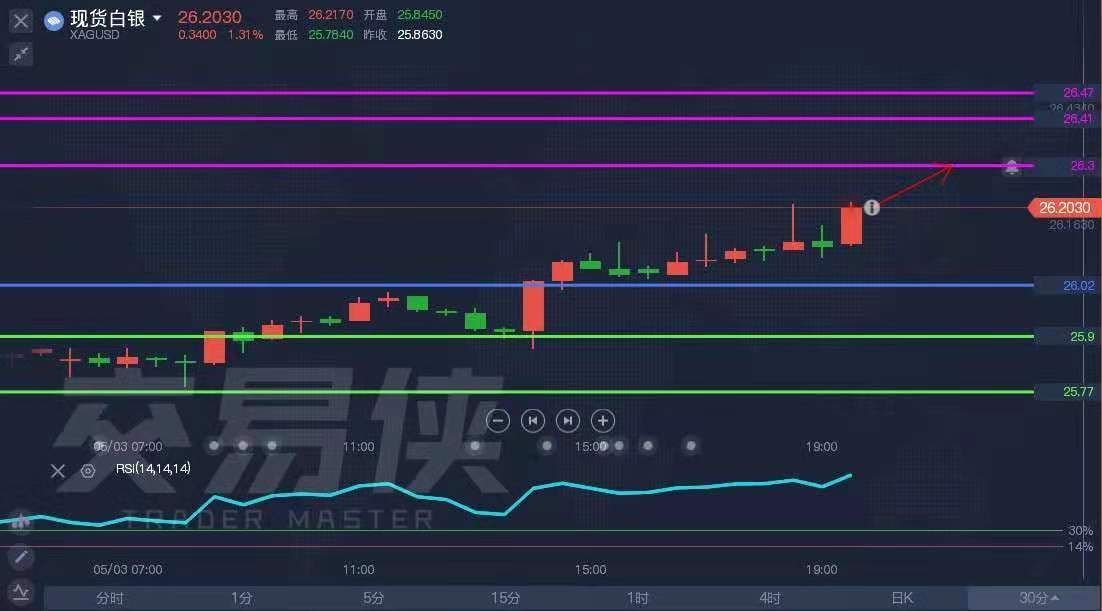Click the collapse arrows icon below the X
This screenshot has height=611, width=1102.
pyautogui.click(x=21, y=54)
